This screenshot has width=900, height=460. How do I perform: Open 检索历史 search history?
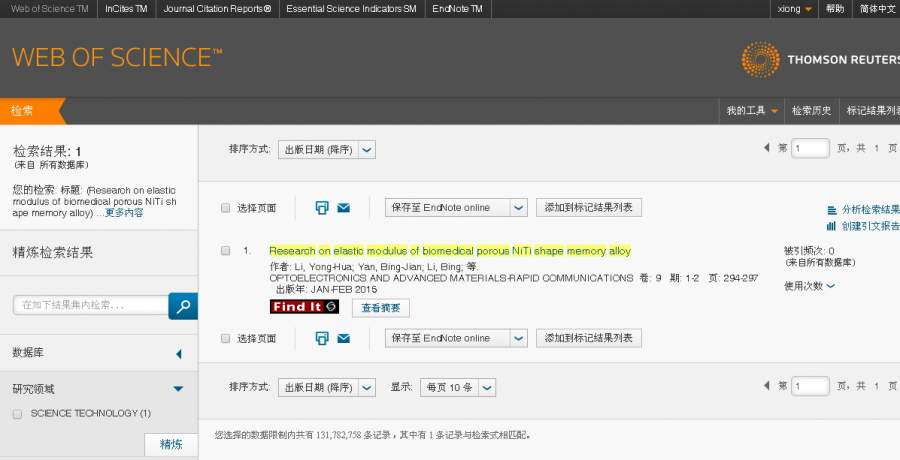[811, 110]
